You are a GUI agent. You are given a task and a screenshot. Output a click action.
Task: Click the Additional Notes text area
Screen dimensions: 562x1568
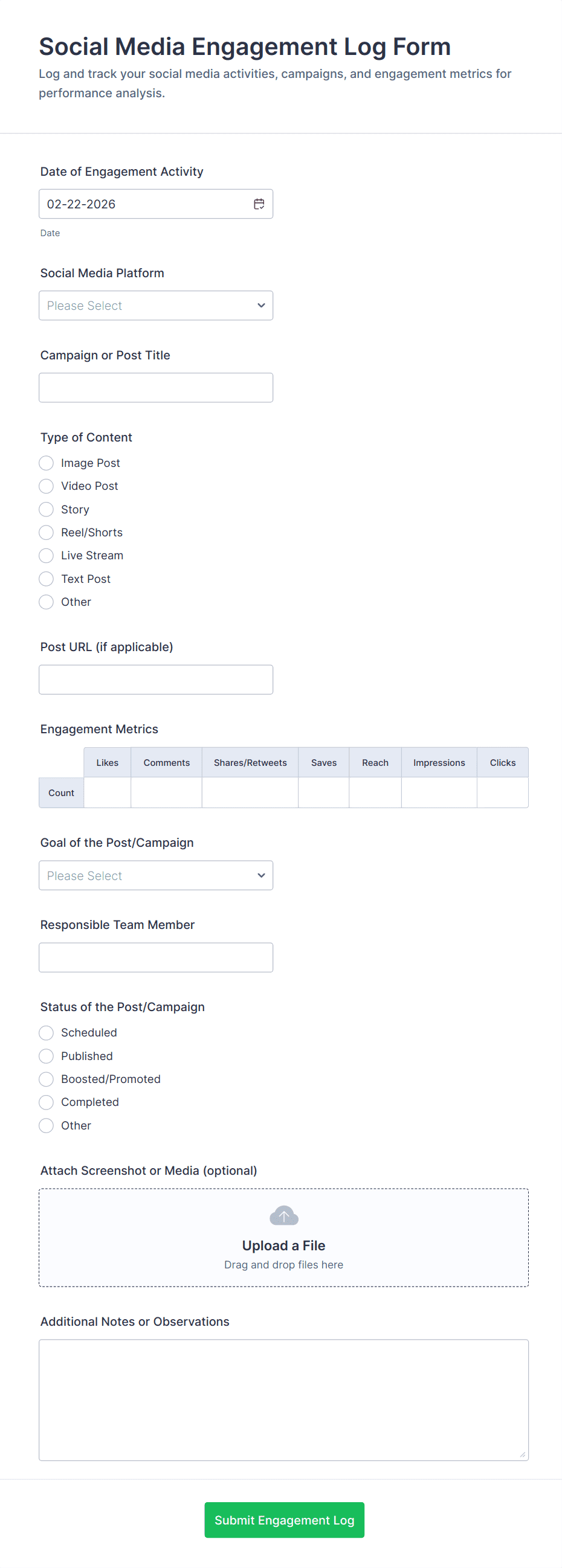(x=283, y=1399)
